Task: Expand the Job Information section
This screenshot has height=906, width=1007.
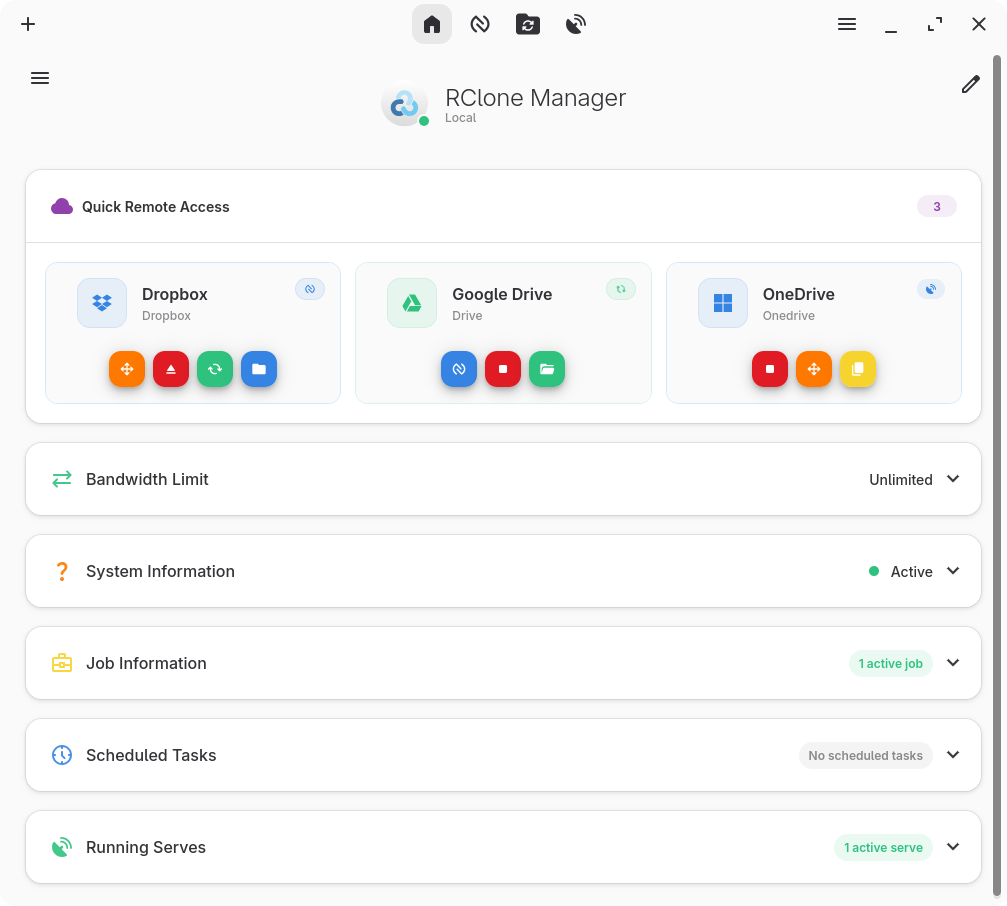Action: point(953,663)
